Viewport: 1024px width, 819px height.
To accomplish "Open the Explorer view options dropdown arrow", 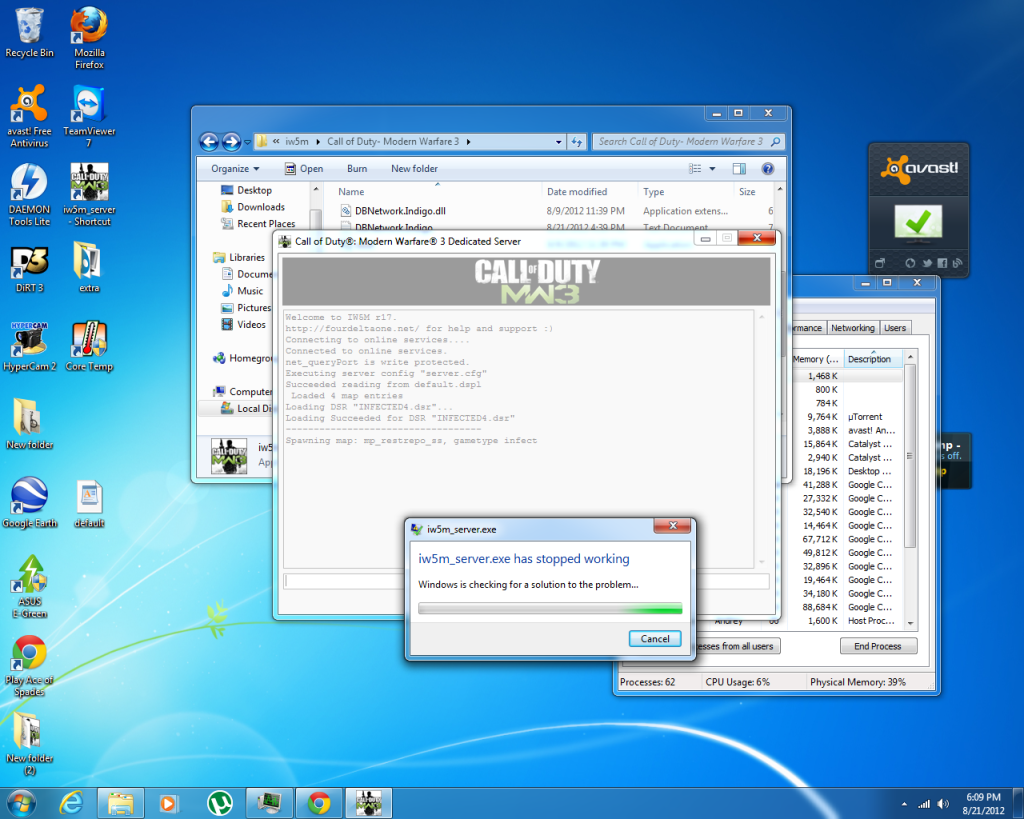I will 712,169.
